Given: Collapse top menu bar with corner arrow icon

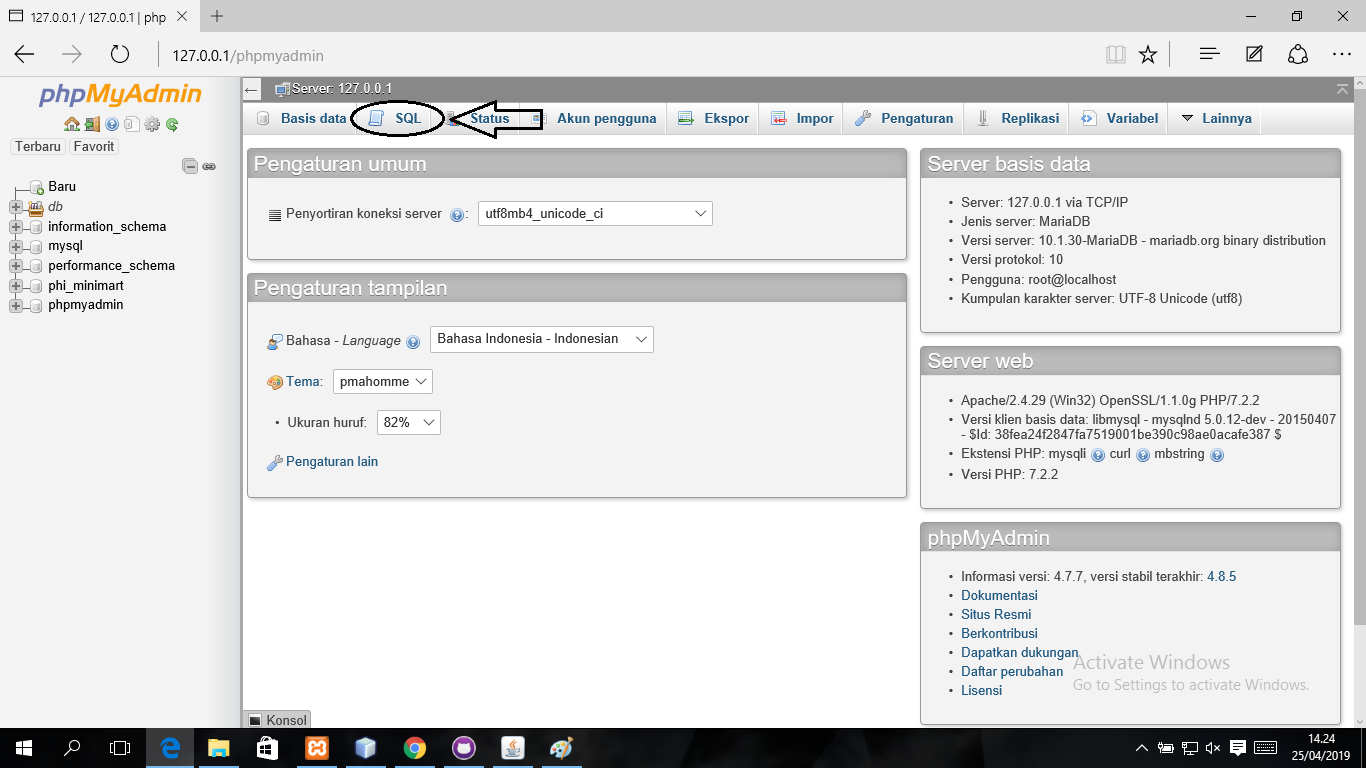Looking at the screenshot, I should click(1342, 89).
